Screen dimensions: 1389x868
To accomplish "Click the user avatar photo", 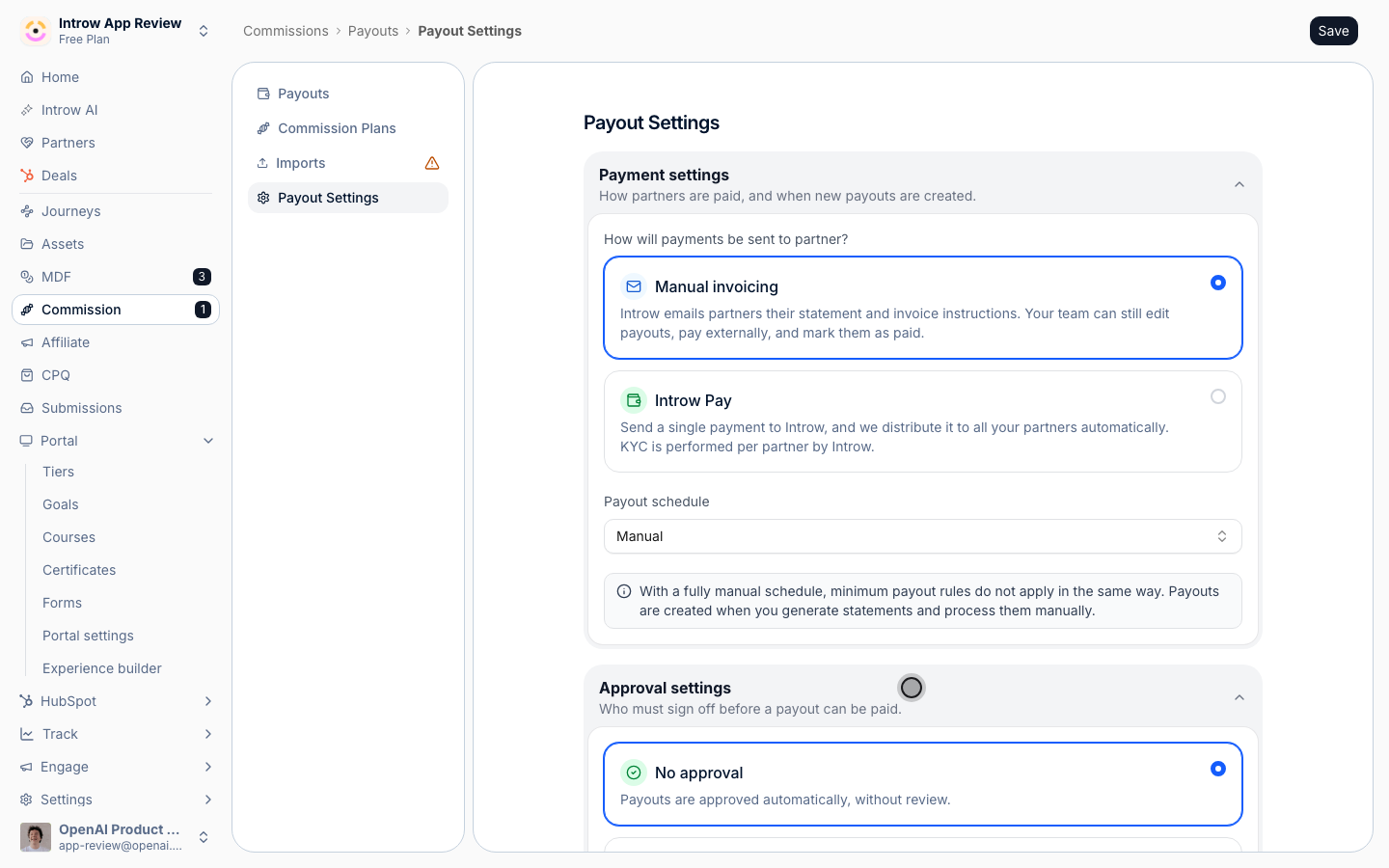I will click(x=36, y=837).
